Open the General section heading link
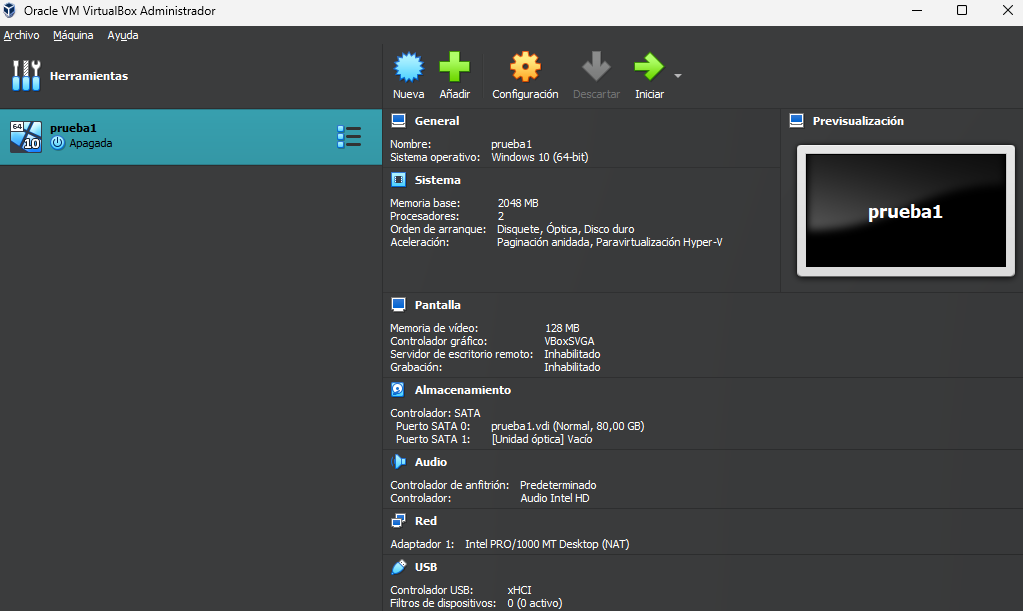 coord(436,121)
